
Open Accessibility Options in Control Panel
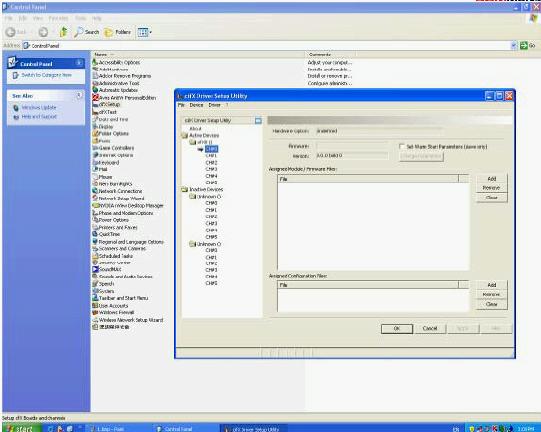[x=116, y=62]
